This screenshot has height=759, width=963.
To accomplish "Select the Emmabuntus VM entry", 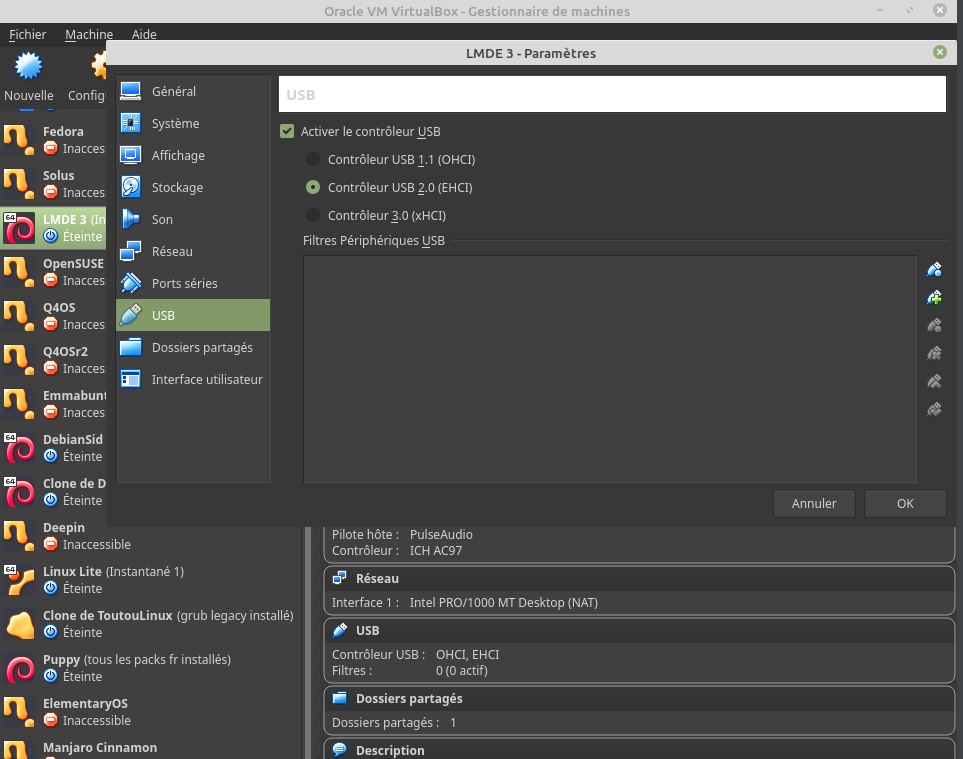I will pos(53,404).
